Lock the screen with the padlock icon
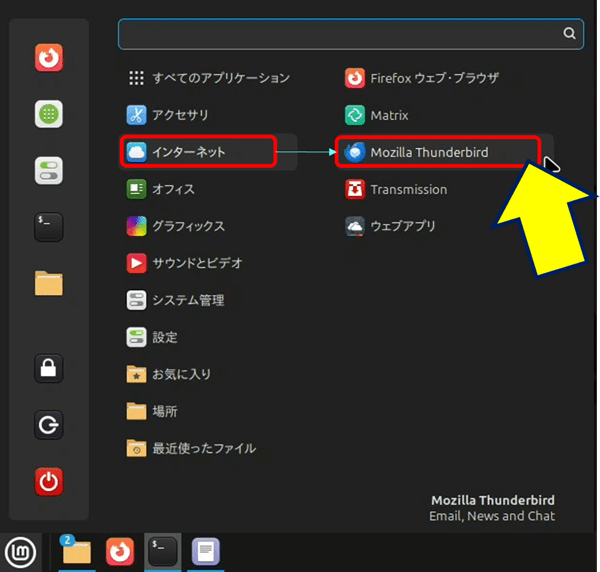Viewport: 600px width, 572px height. [x=49, y=368]
